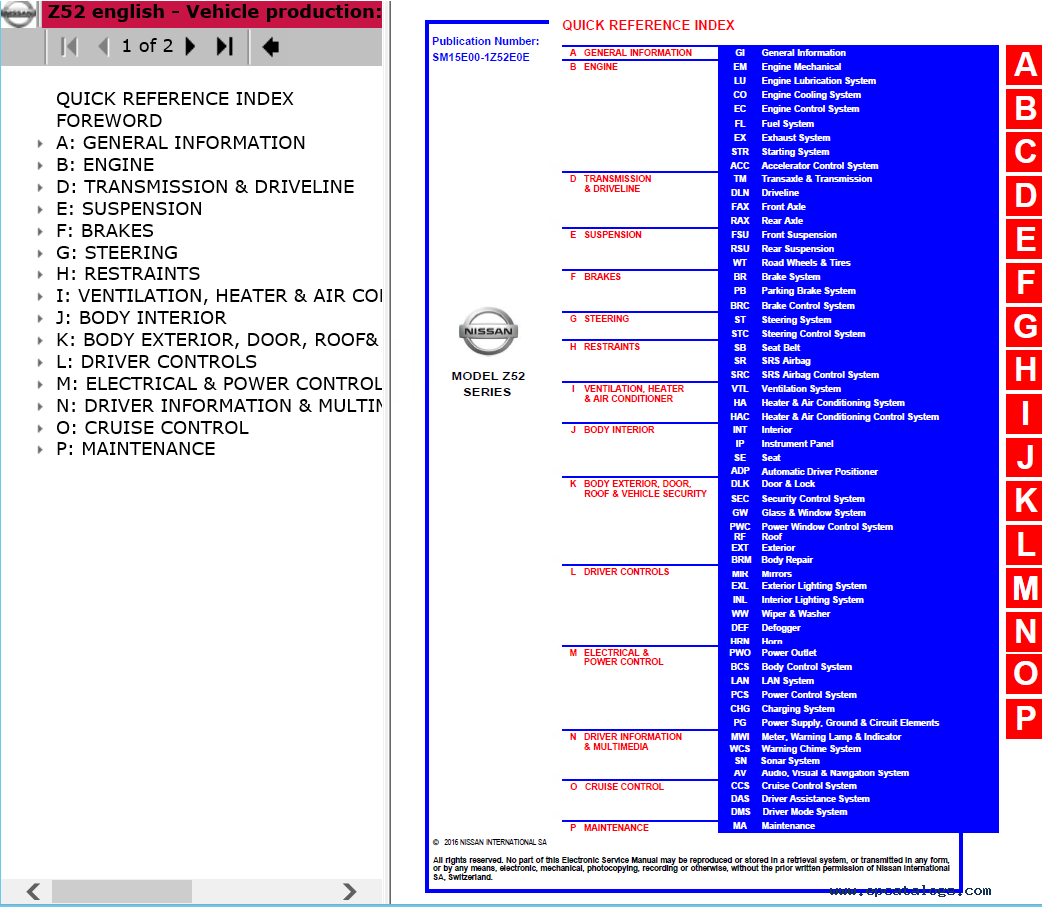The image size is (1042, 907).
Task: Expand B: ENGINE tree node
Action: click(40, 165)
